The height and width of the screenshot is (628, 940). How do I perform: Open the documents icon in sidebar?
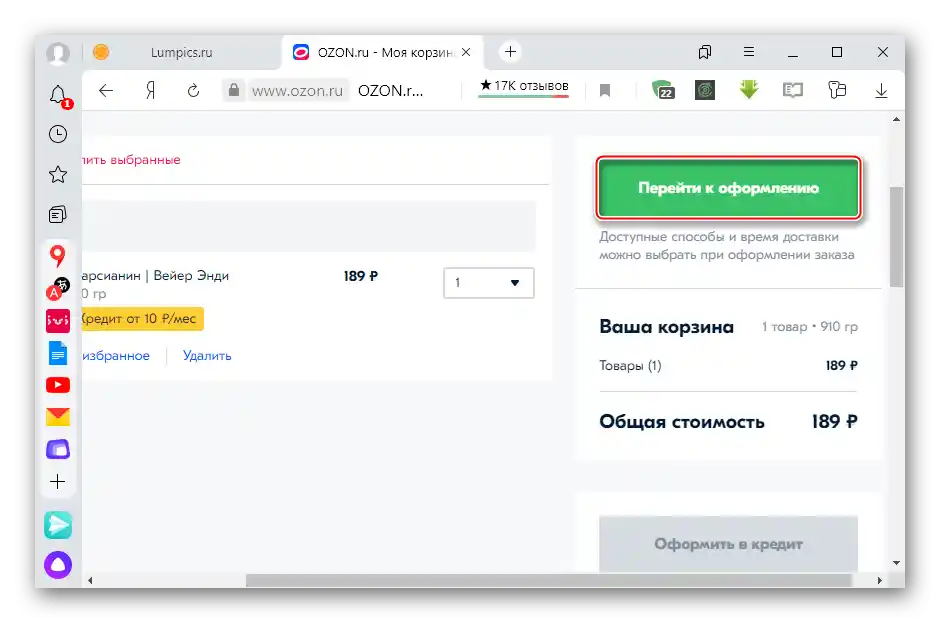tap(58, 353)
